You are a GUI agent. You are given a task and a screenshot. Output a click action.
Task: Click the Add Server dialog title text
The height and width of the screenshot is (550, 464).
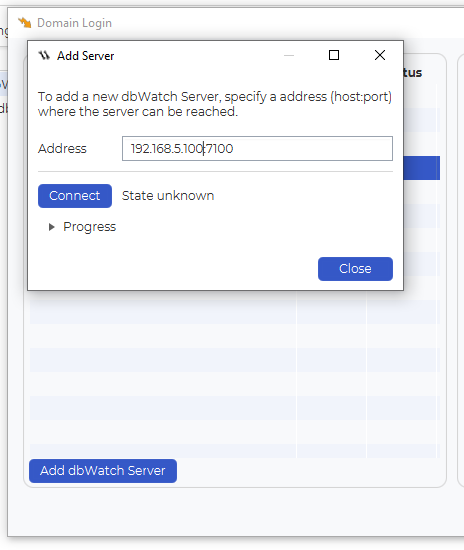(86, 56)
